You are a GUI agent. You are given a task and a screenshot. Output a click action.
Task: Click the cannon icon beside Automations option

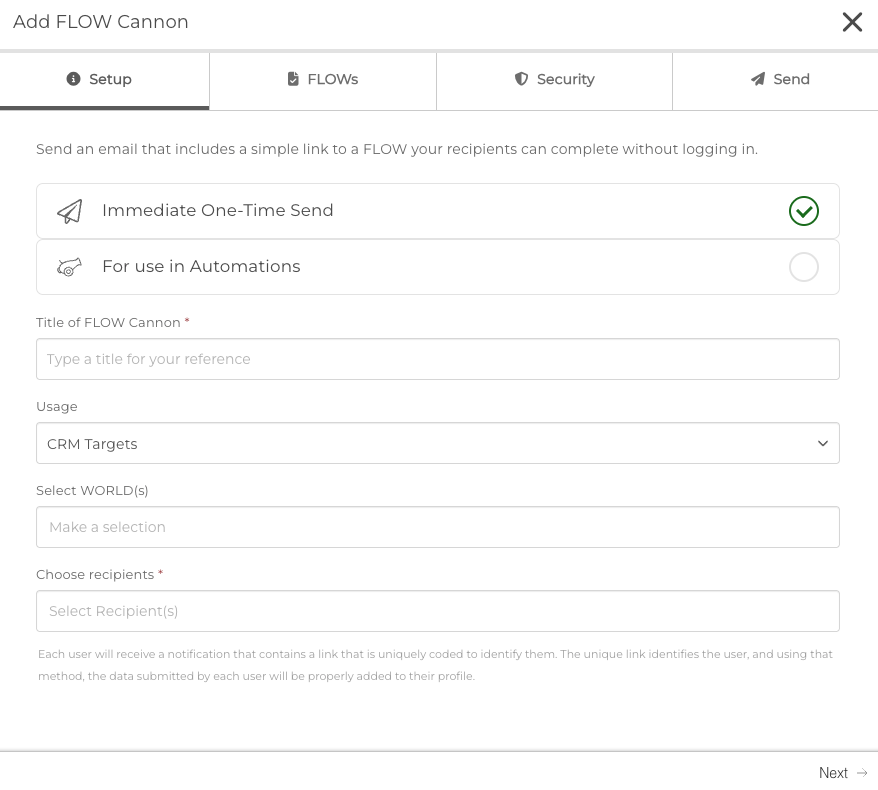pos(69,267)
